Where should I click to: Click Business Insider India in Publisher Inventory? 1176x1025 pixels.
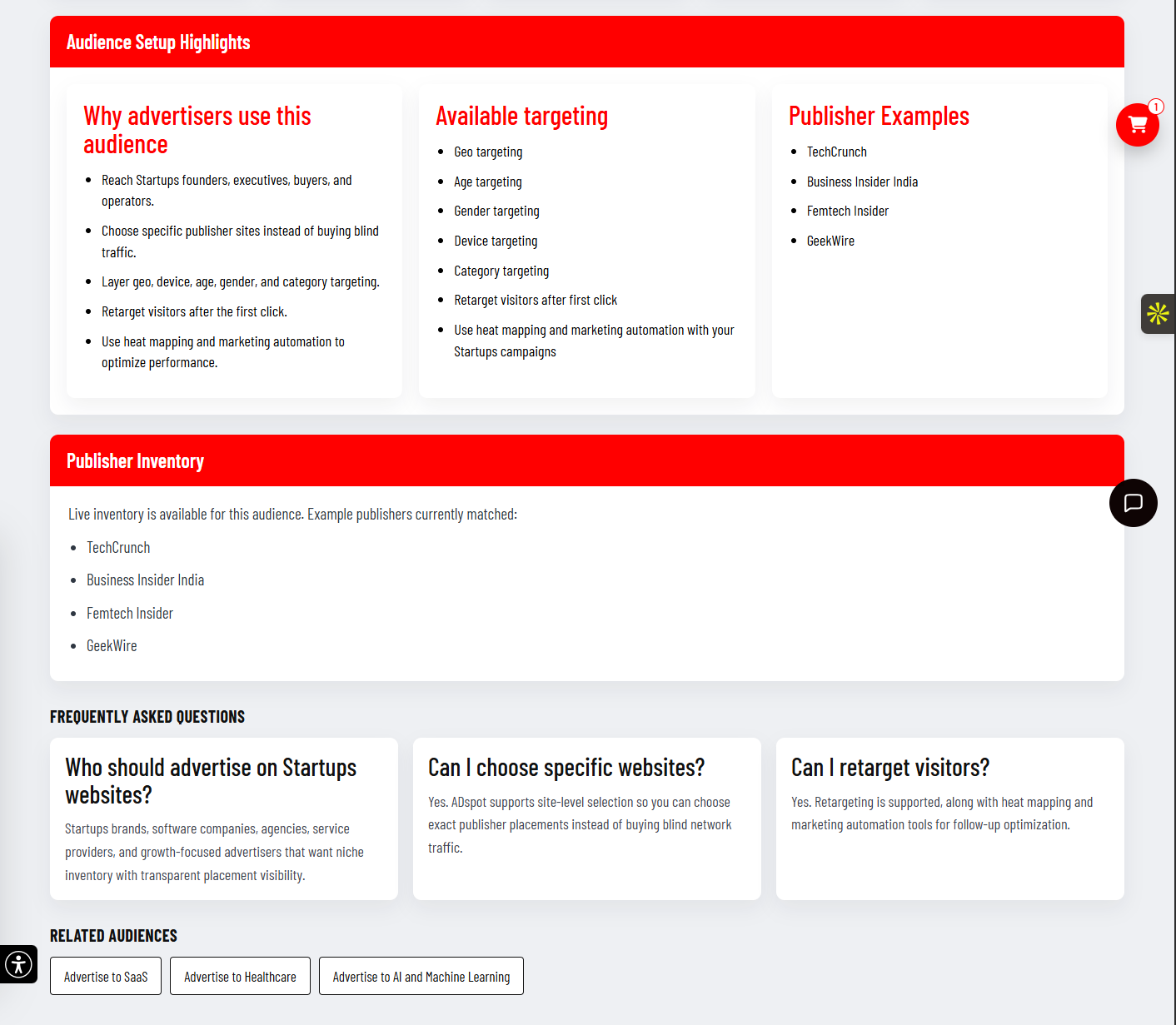tap(145, 580)
